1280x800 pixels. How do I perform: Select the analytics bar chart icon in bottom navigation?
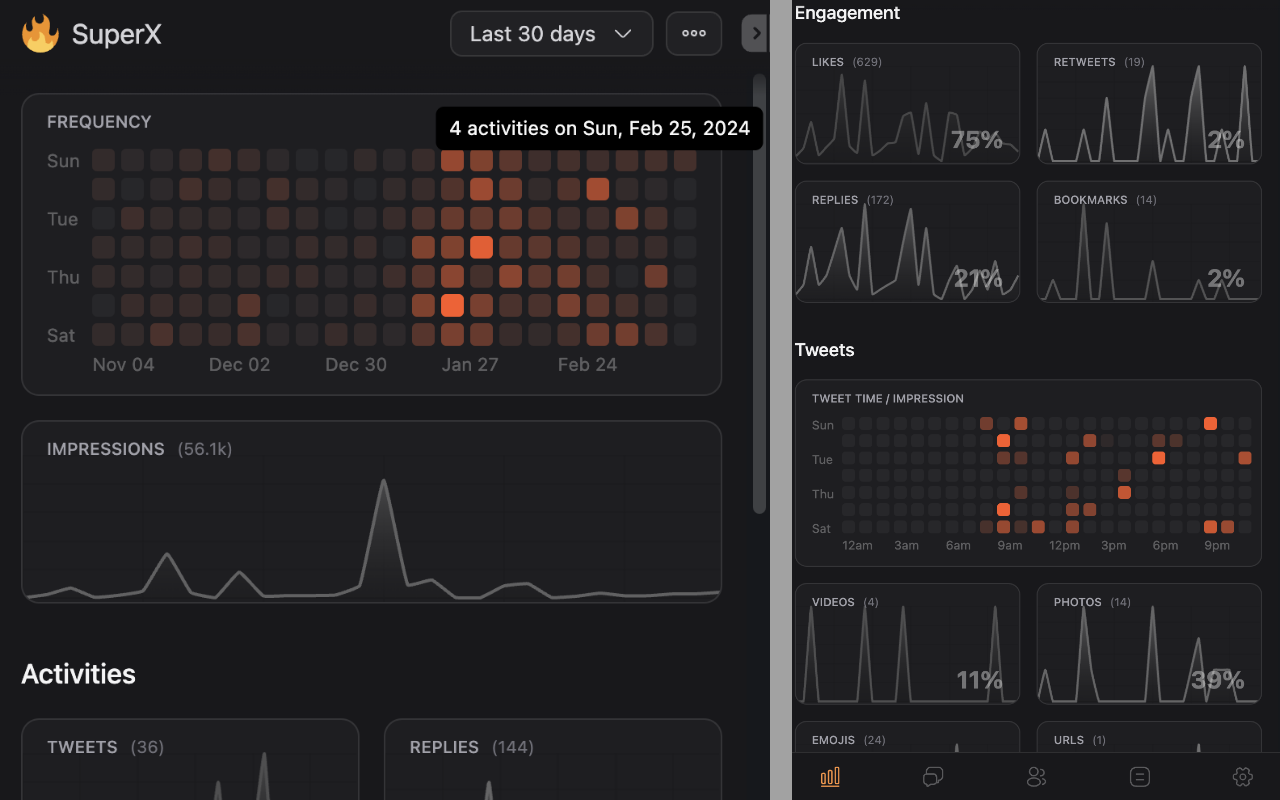click(829, 776)
